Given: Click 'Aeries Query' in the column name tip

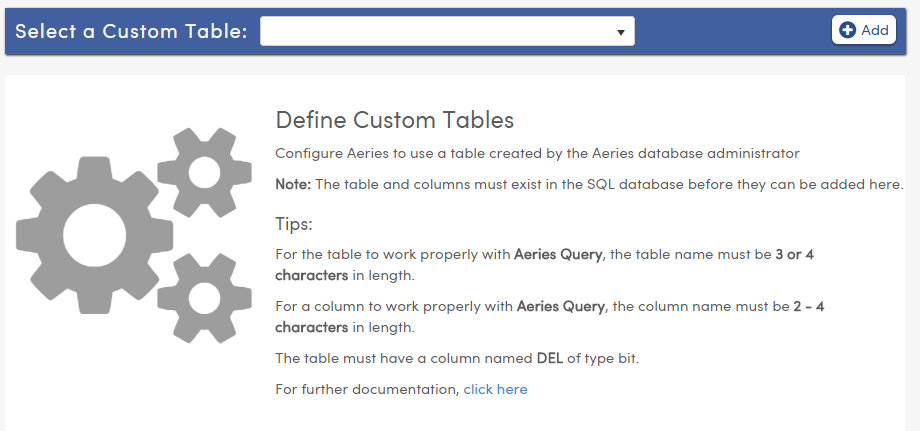Looking at the screenshot, I should [x=560, y=306].
